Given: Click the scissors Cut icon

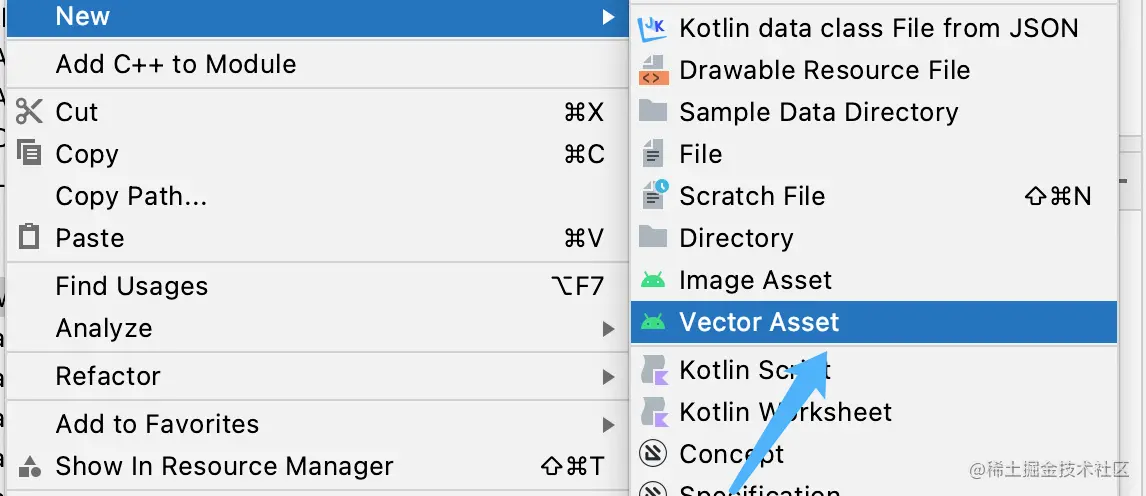Looking at the screenshot, I should [x=29, y=112].
